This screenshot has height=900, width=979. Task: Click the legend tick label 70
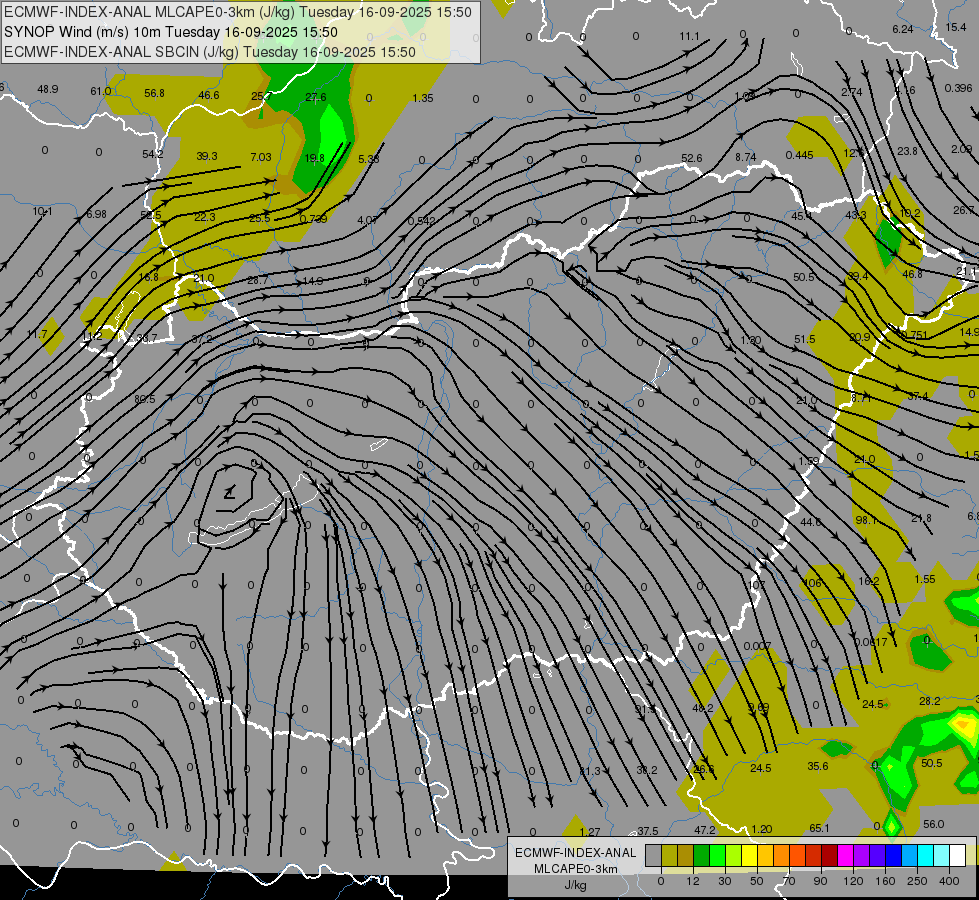789,881
